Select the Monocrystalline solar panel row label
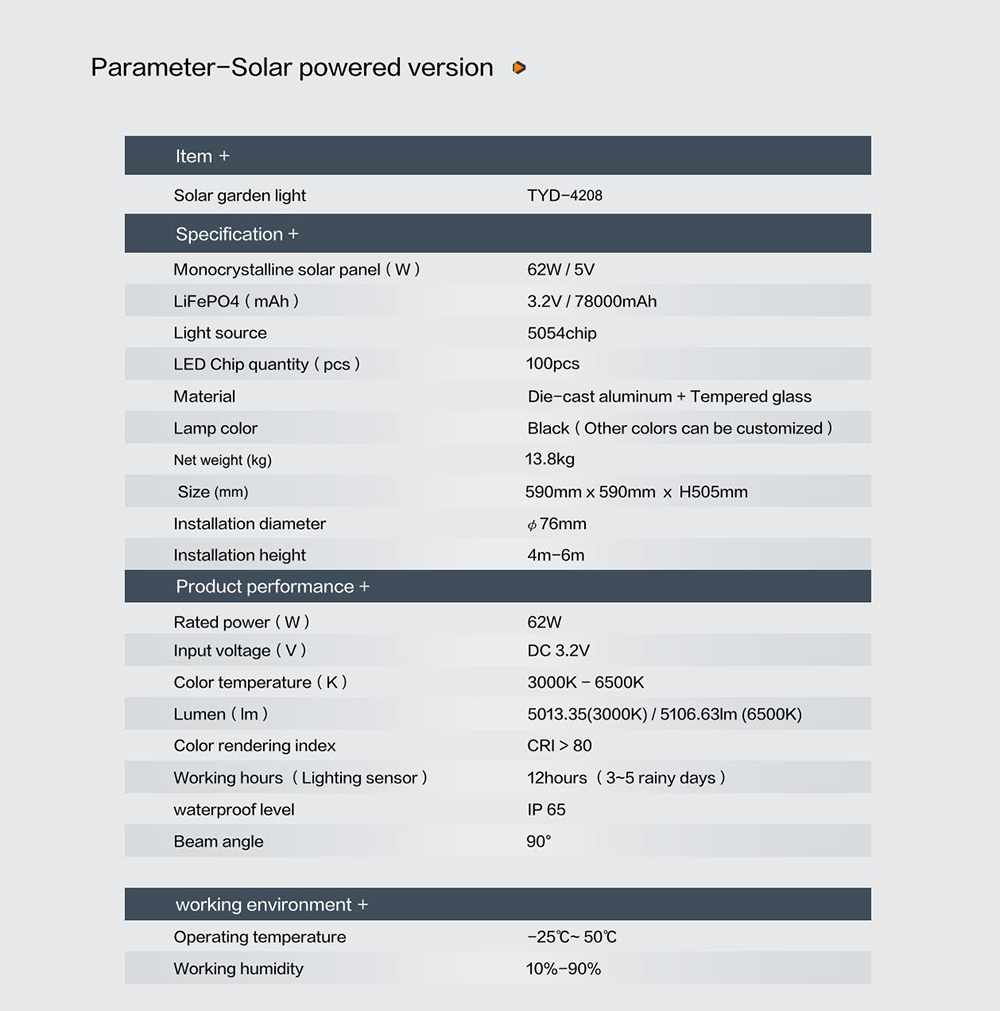The image size is (1000, 1011). [x=296, y=270]
